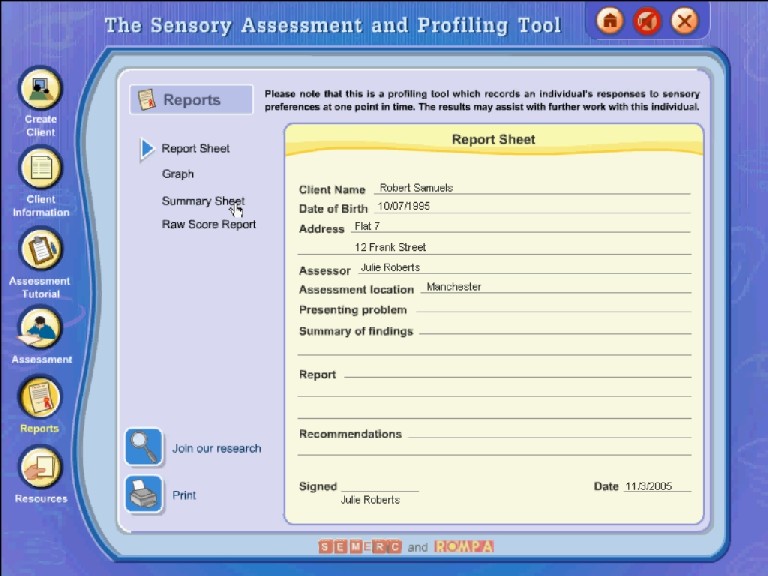Click the Join our research link
This screenshot has width=768, height=576.
click(x=216, y=448)
